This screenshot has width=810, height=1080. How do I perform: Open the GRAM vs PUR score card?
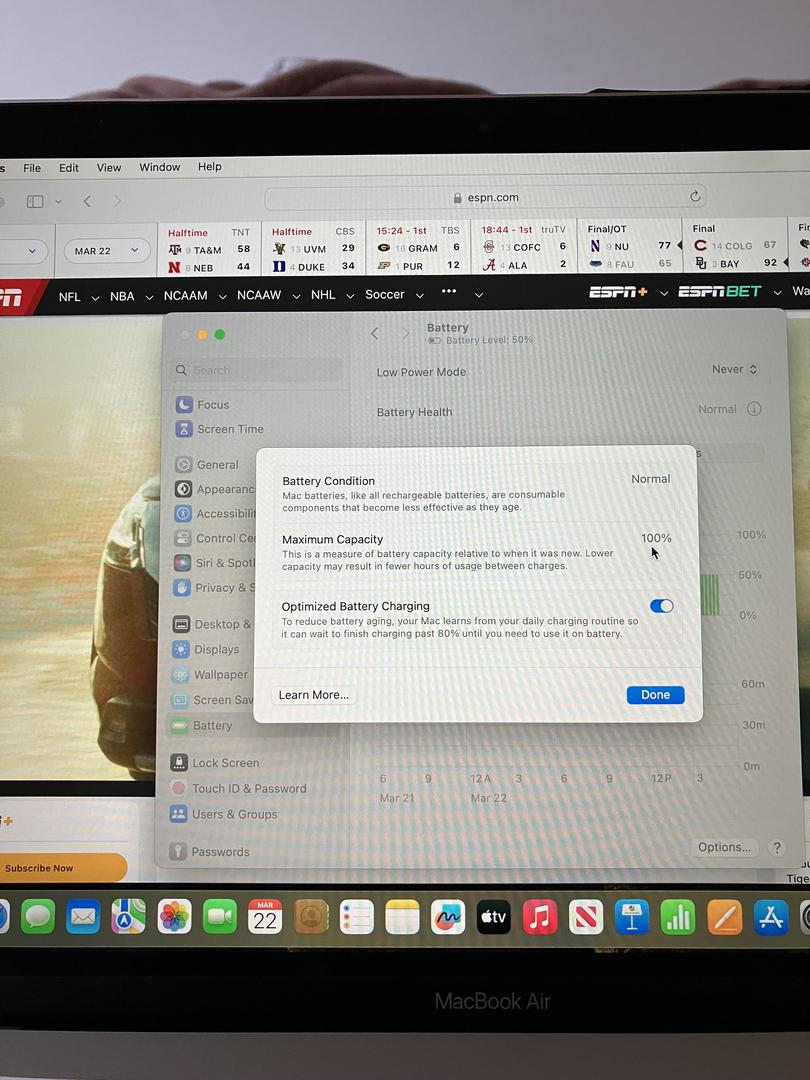click(417, 248)
